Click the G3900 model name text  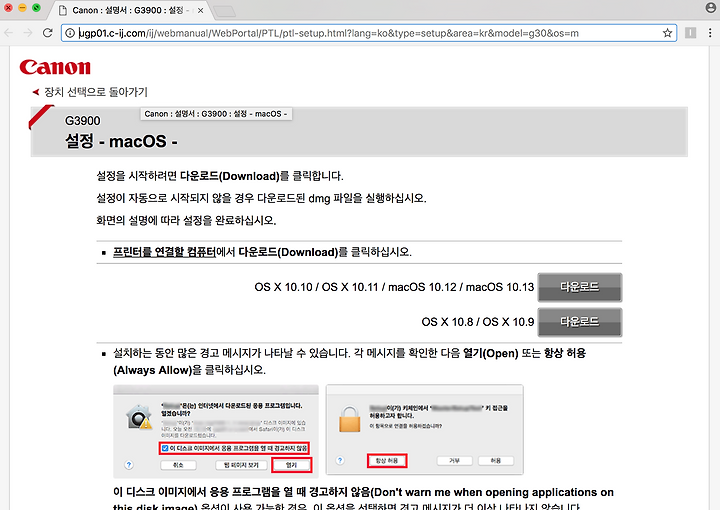point(83,121)
